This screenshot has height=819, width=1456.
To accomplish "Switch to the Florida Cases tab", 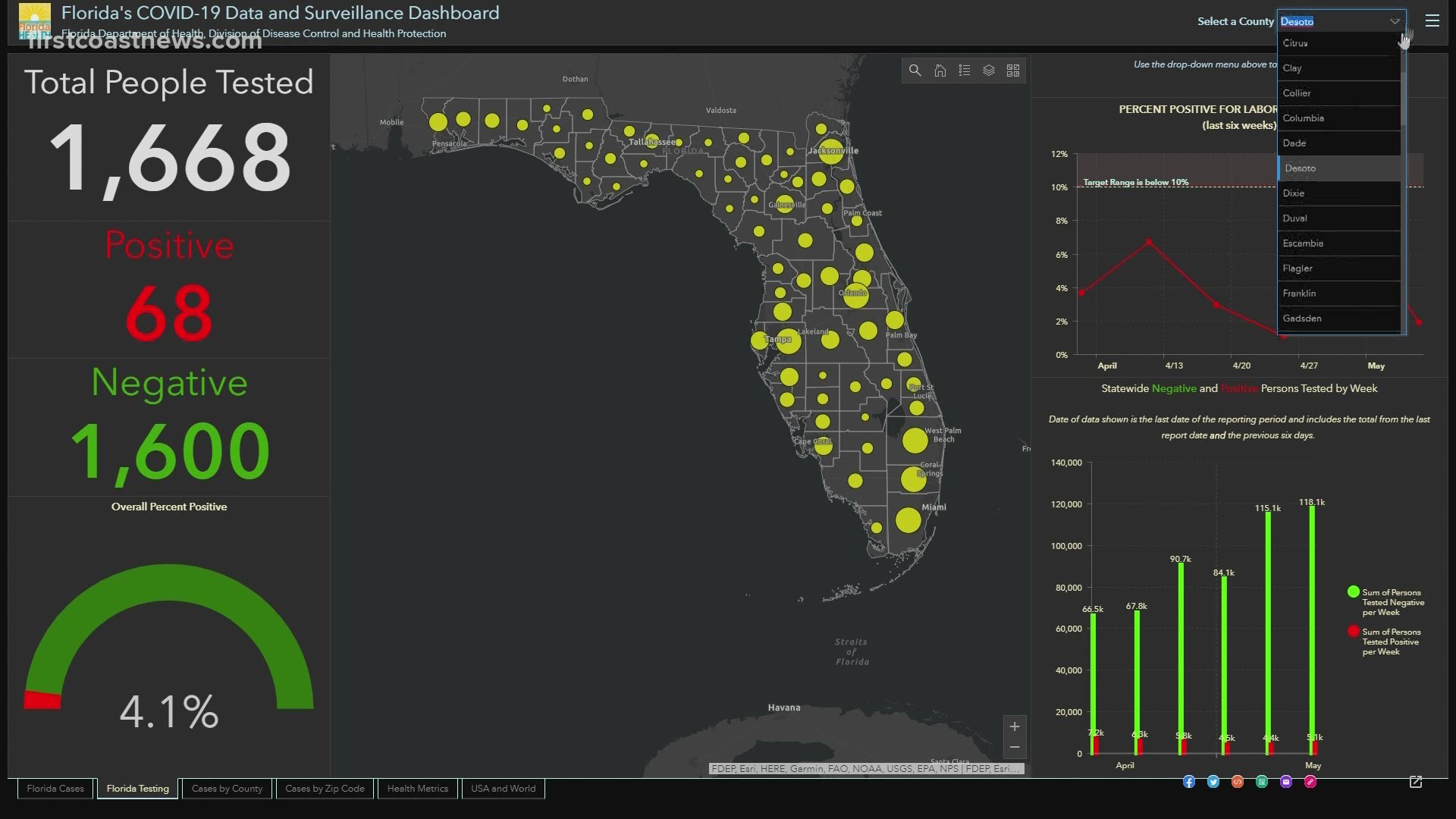I will (55, 789).
